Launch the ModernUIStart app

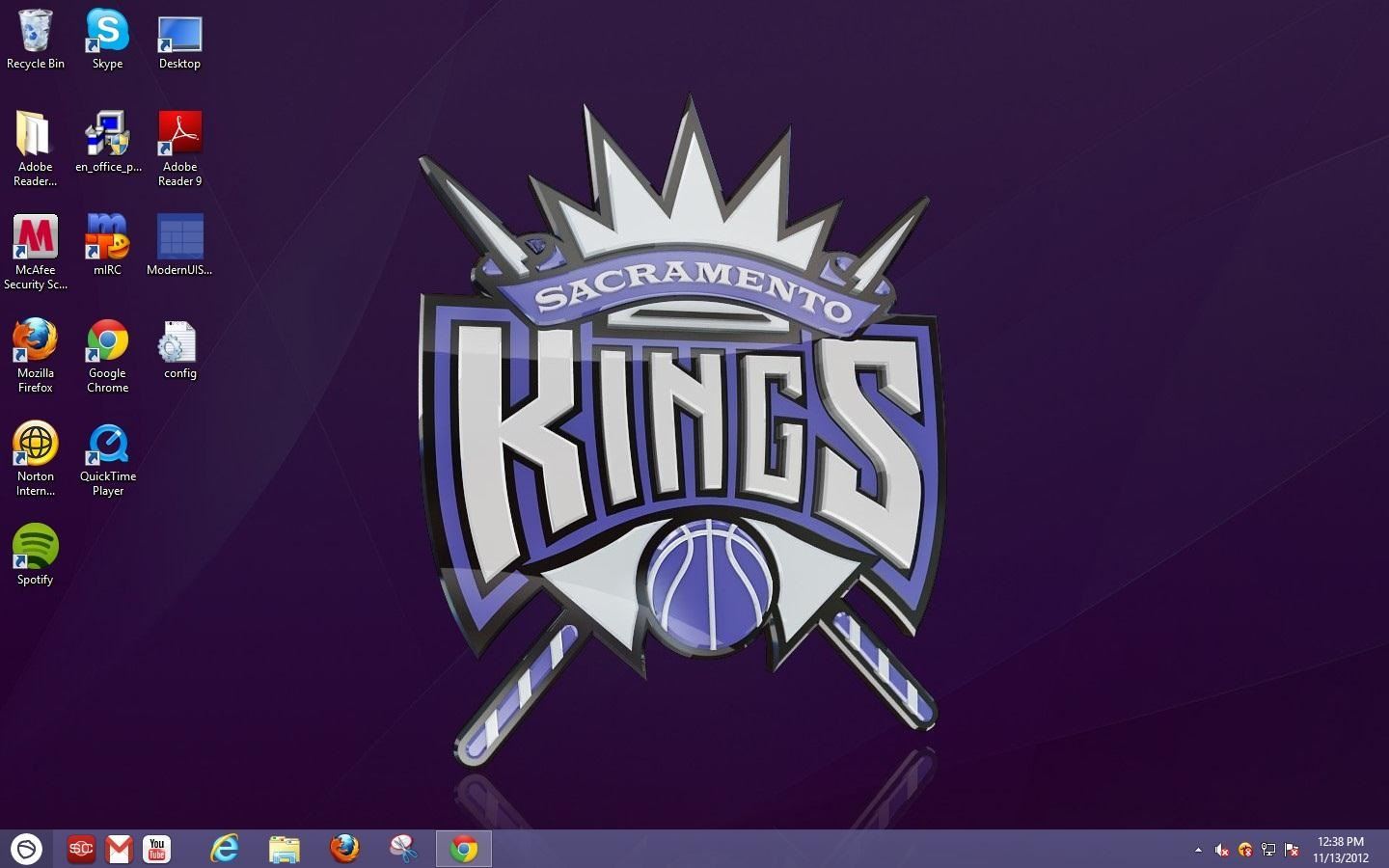(179, 237)
